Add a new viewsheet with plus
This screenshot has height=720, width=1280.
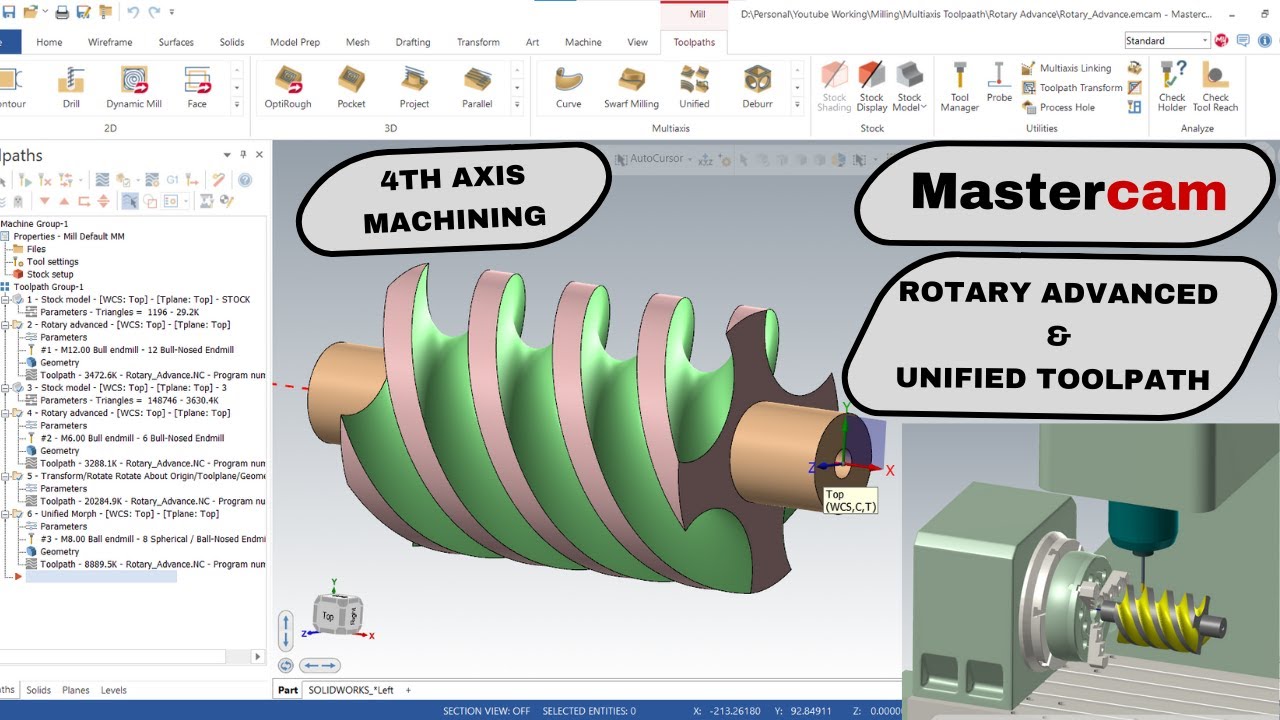pos(408,690)
